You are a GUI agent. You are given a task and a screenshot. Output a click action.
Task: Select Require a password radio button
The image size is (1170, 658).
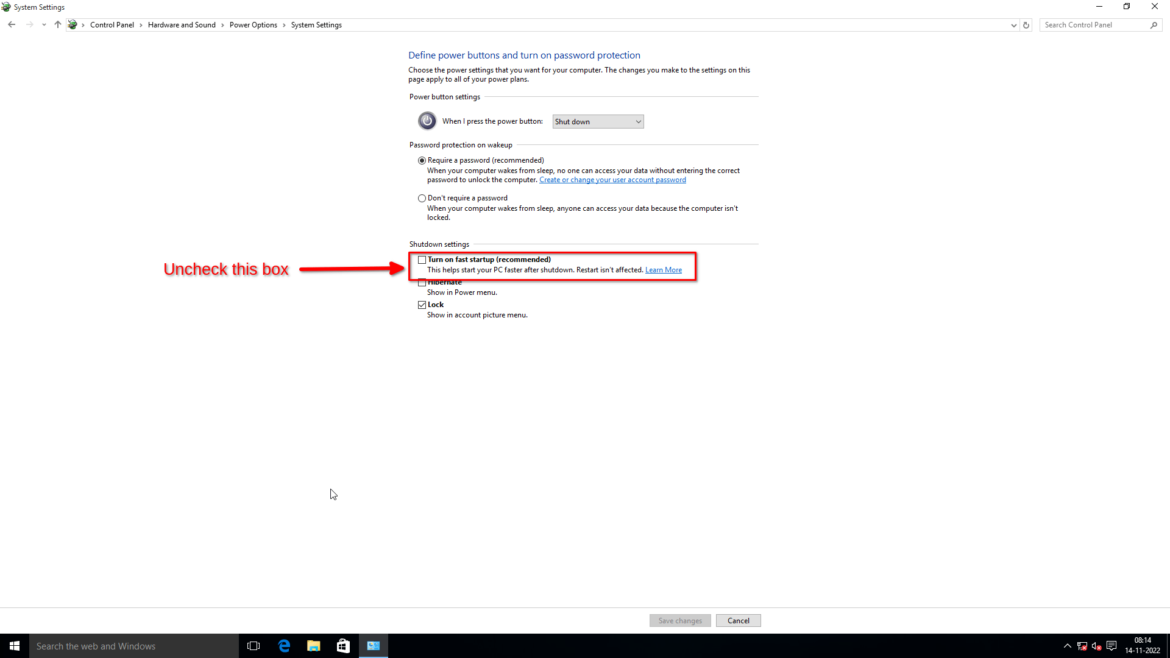click(x=422, y=160)
